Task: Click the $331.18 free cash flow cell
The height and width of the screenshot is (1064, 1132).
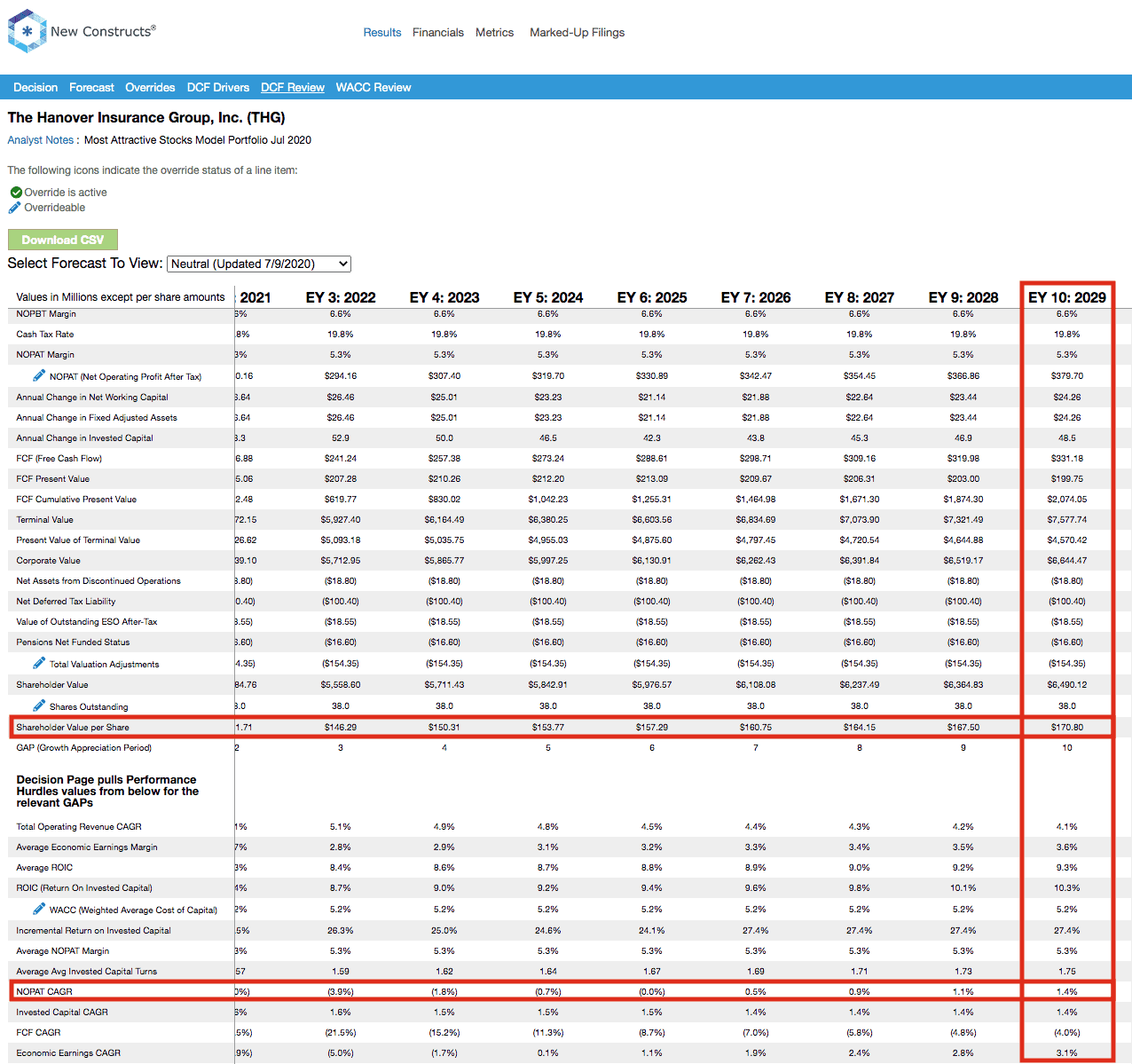Action: (x=1067, y=458)
